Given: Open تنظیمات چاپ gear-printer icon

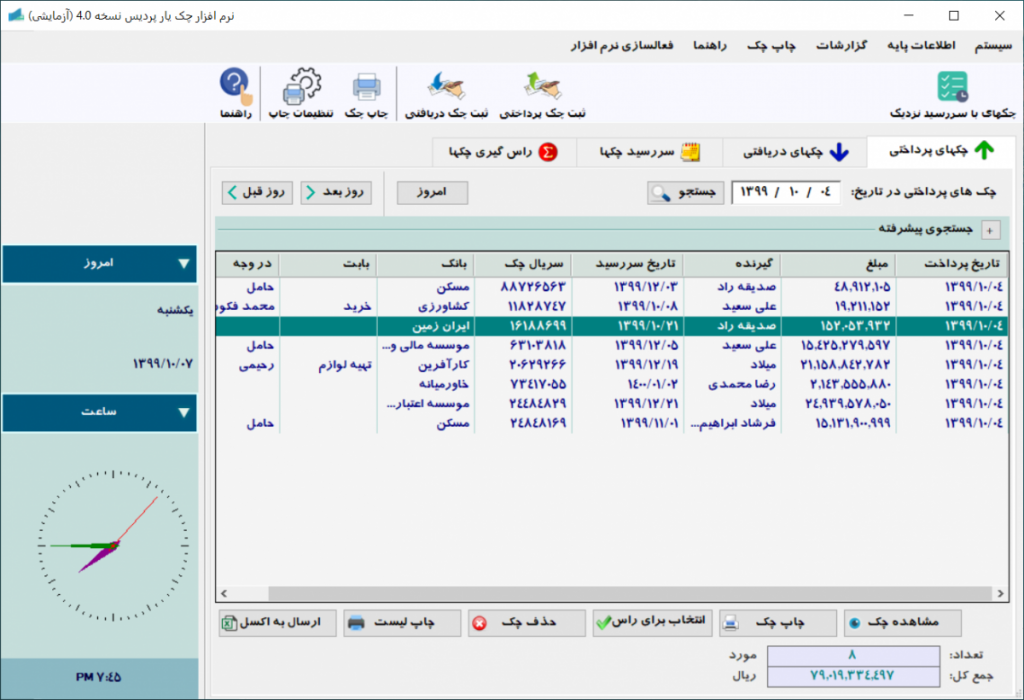Looking at the screenshot, I should [302, 86].
